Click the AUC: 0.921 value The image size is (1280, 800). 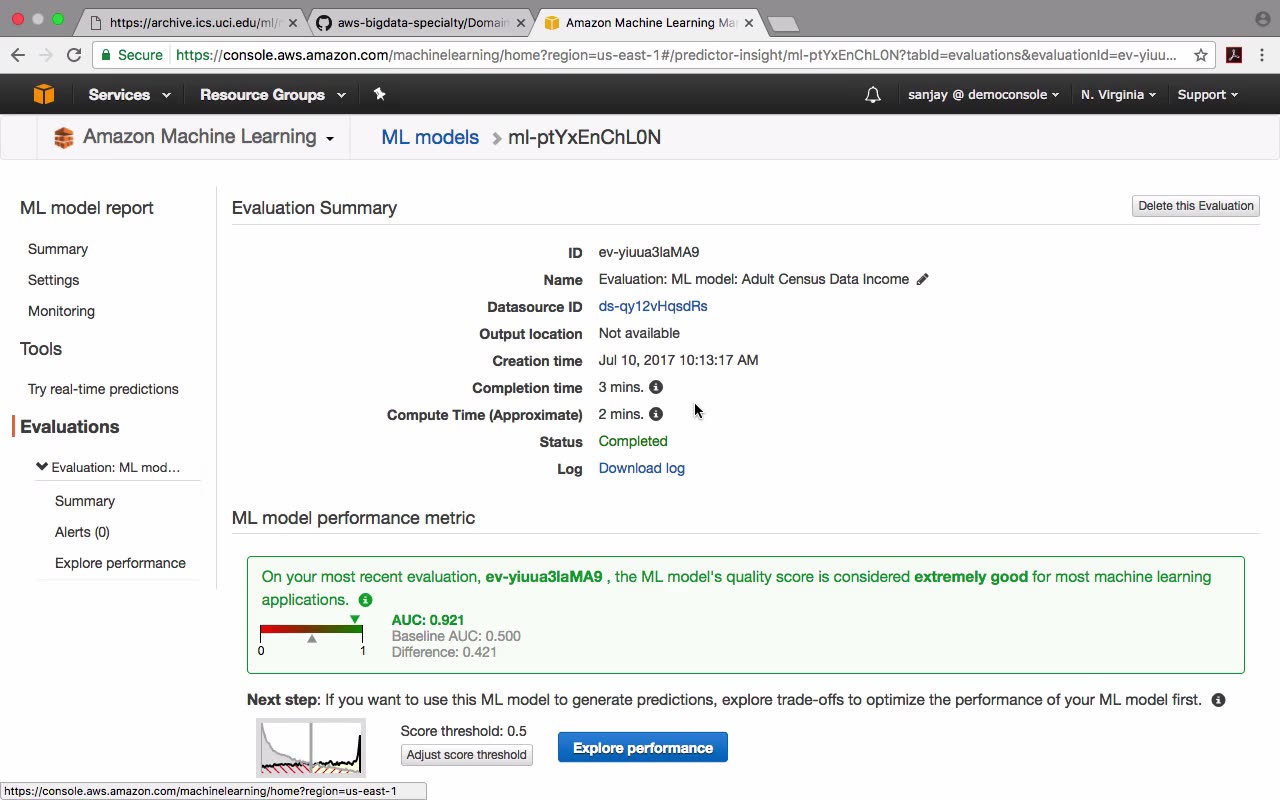(x=428, y=620)
